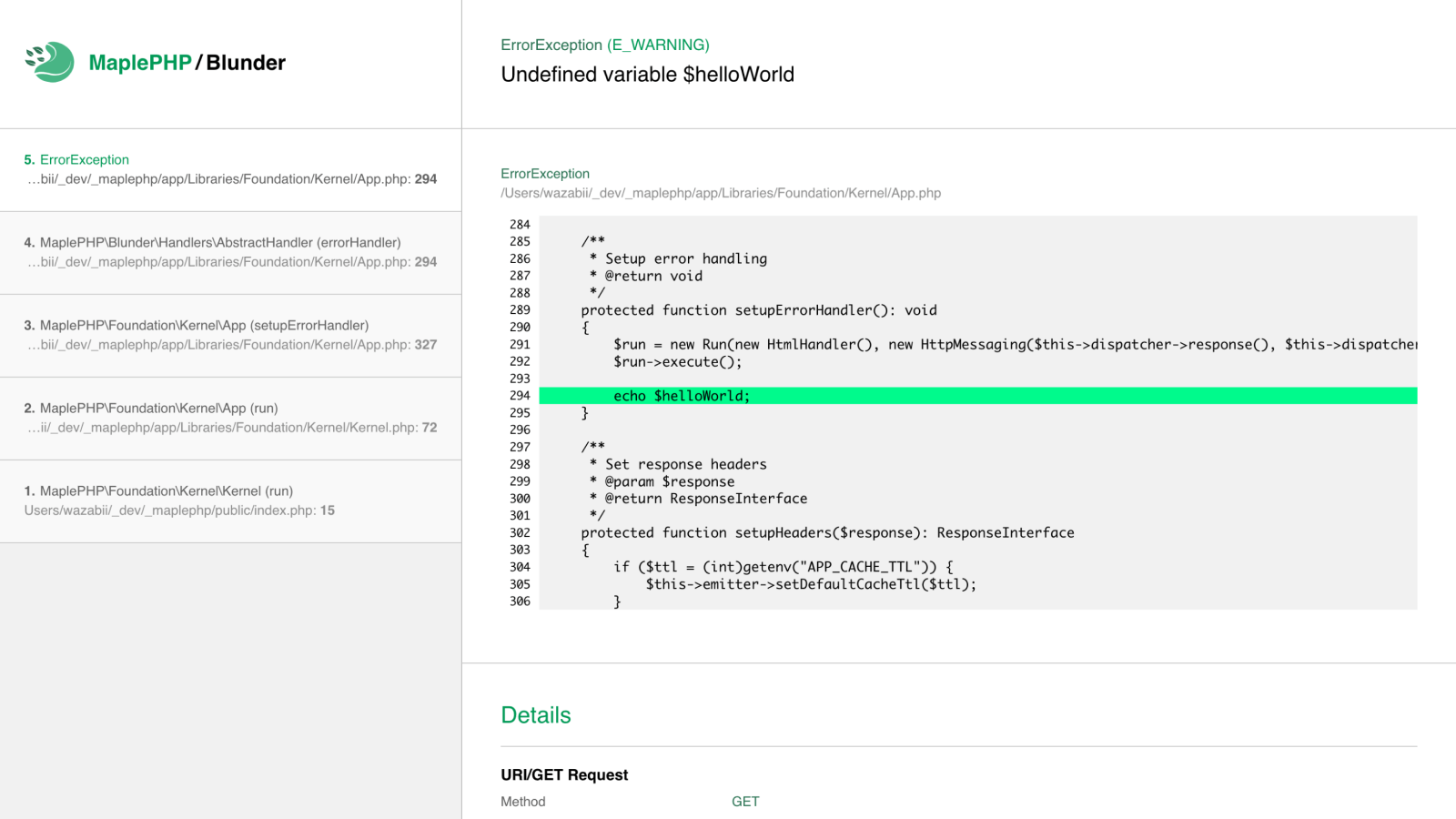Click the GET method value

[x=745, y=802]
